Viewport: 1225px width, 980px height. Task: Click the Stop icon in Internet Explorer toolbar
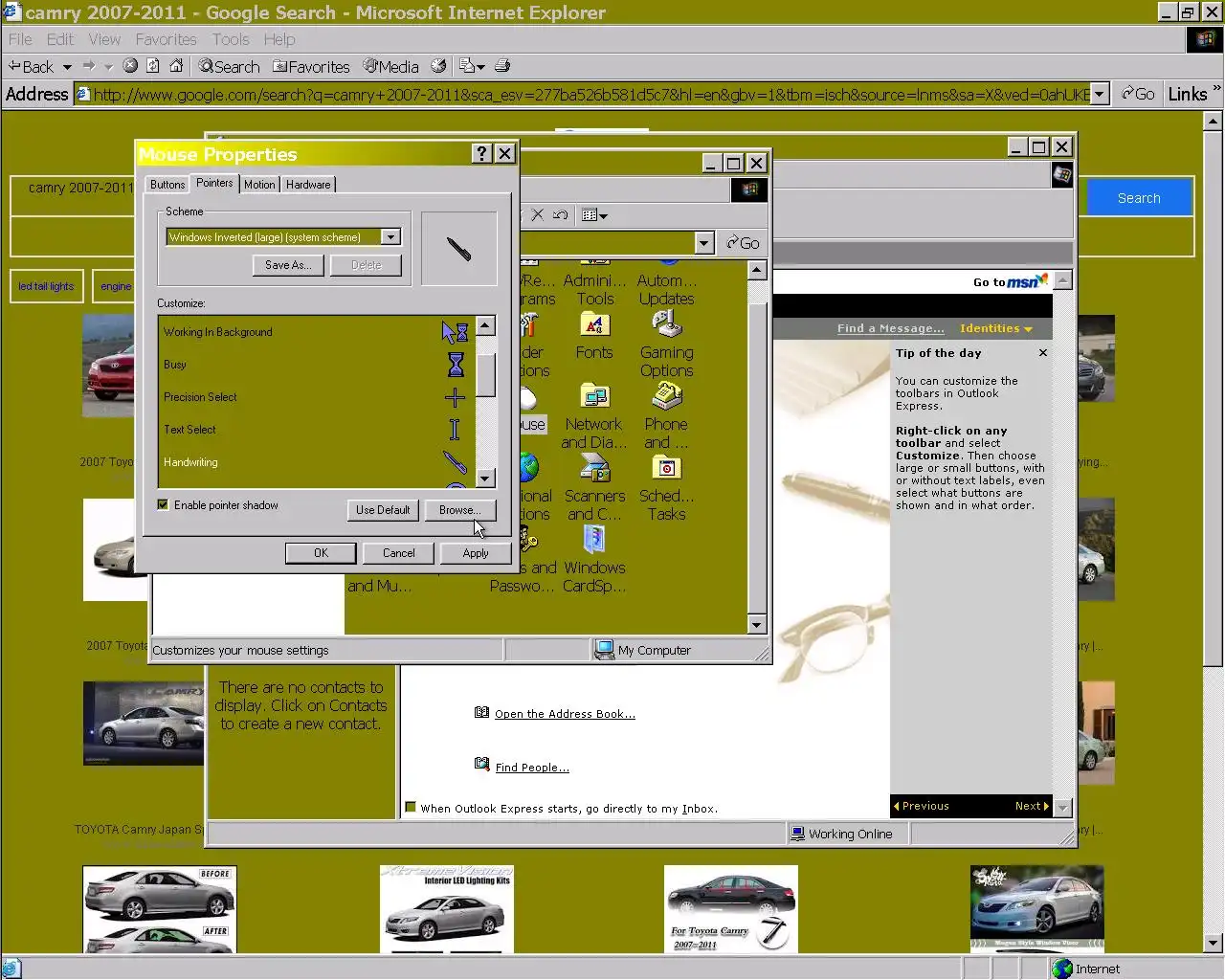(130, 66)
